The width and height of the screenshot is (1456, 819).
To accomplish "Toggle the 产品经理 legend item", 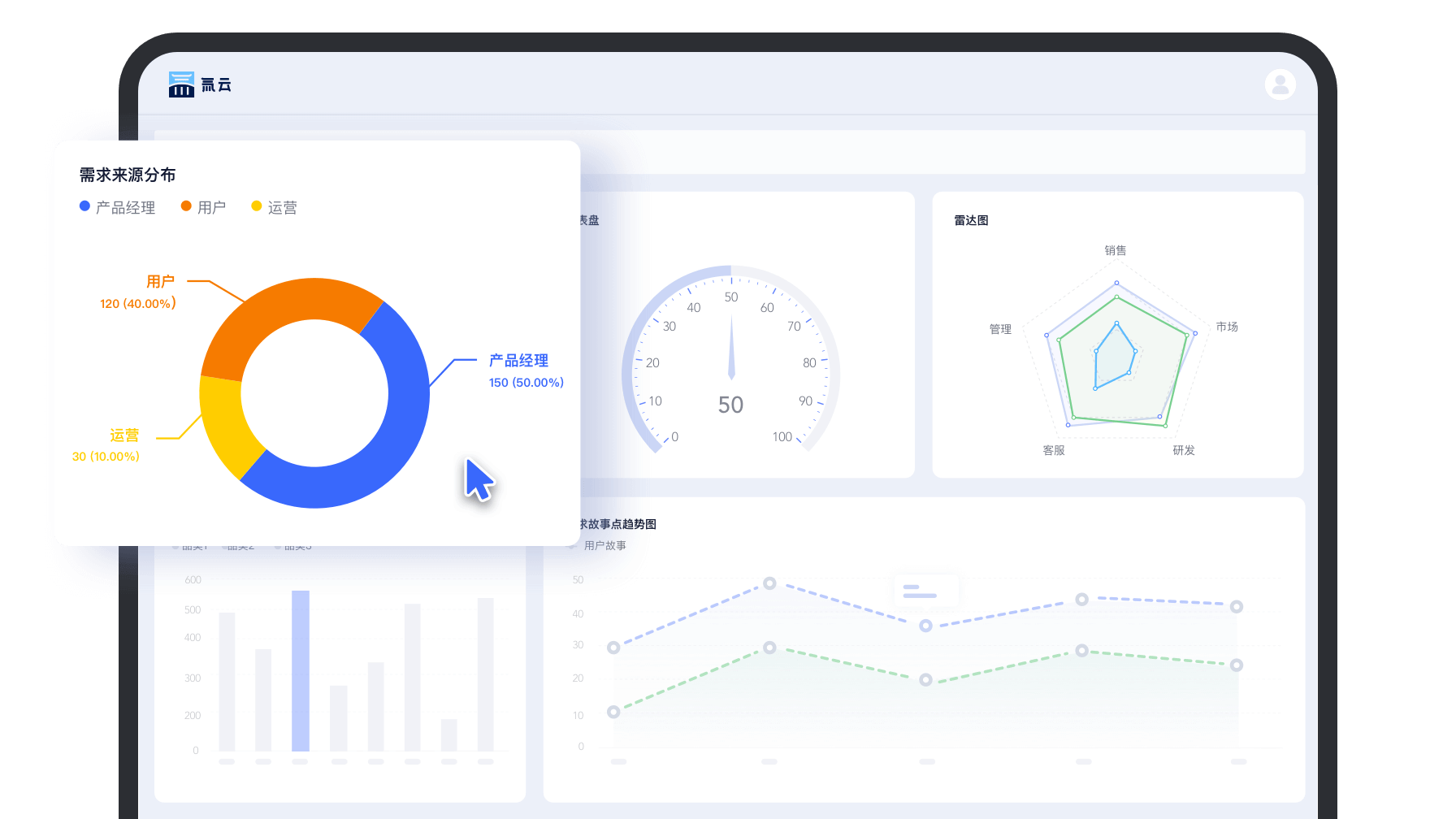I will click(x=117, y=207).
